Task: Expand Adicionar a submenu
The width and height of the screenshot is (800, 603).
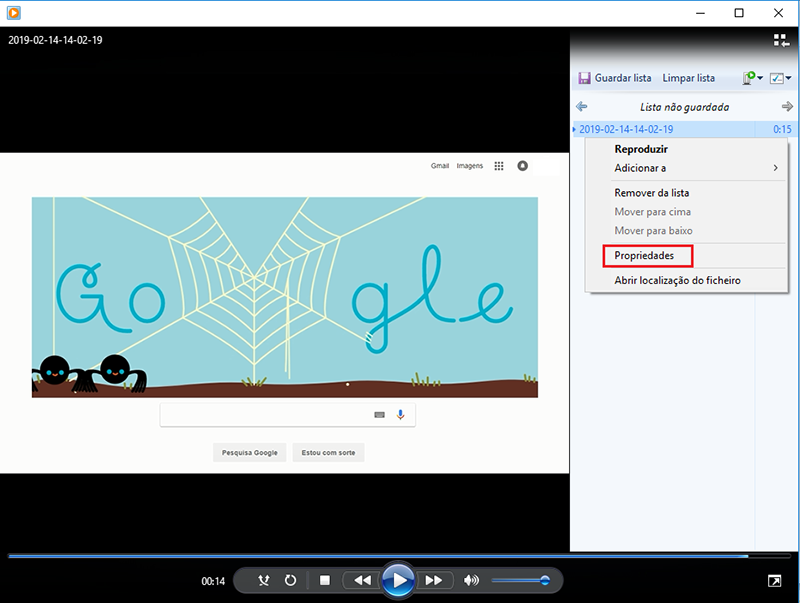Action: (x=685, y=168)
